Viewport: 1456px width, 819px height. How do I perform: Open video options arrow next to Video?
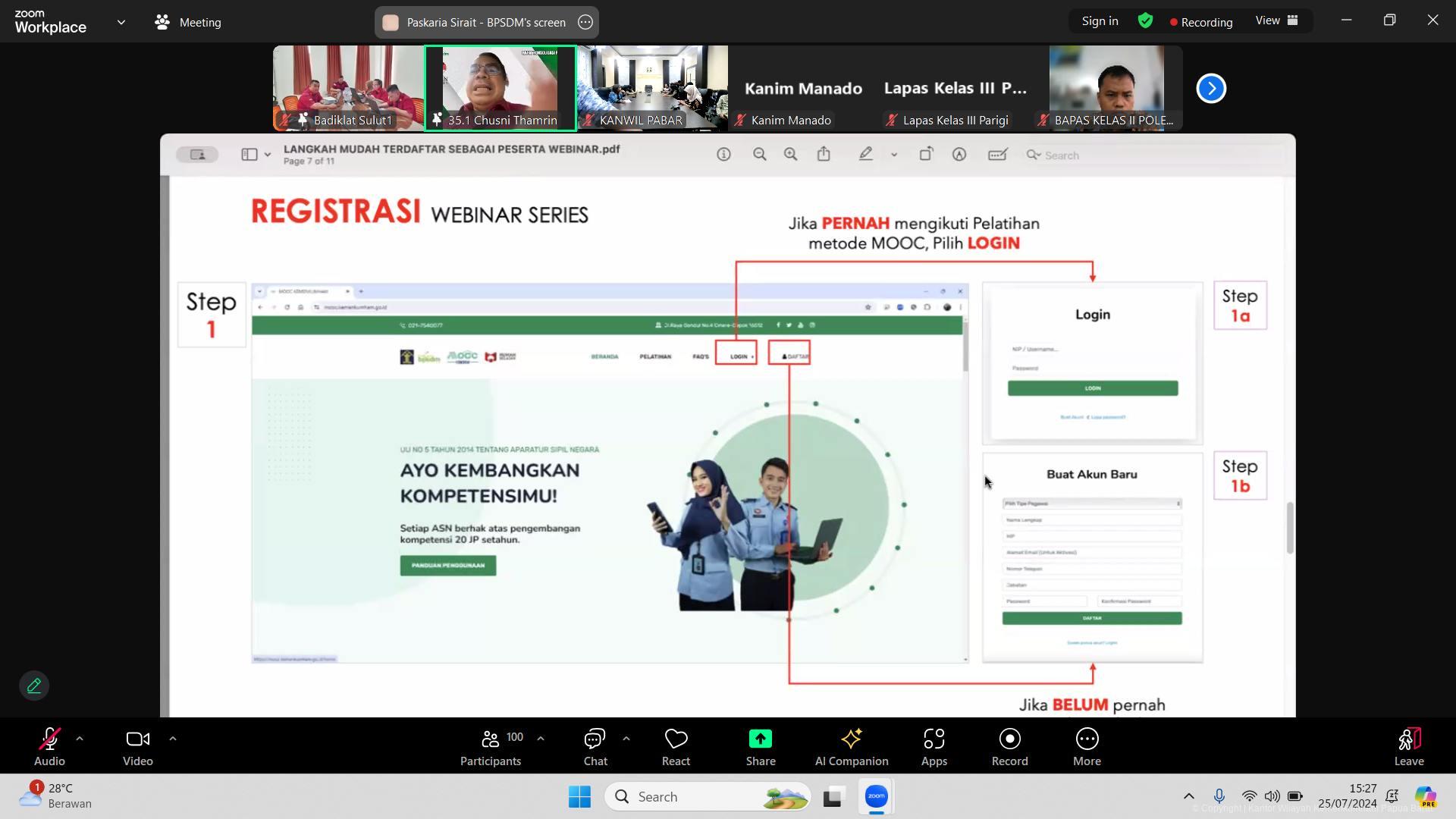pos(173,739)
